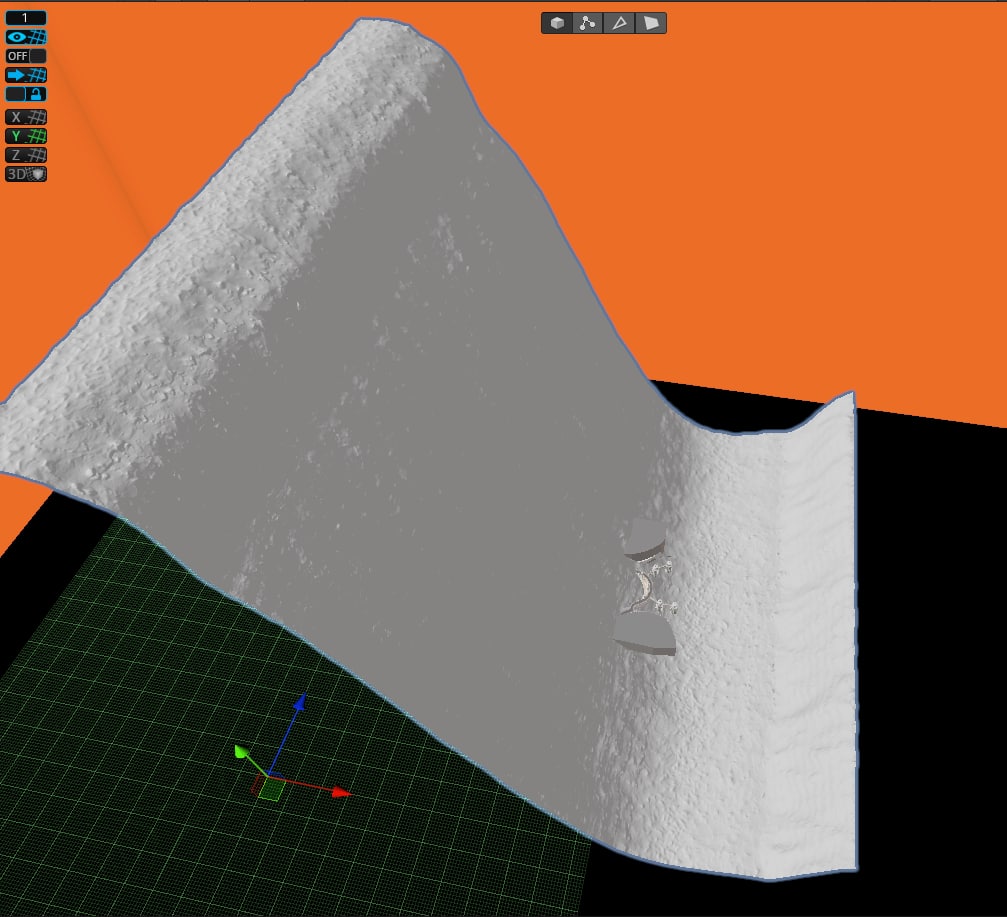
Task: Click the grid size value 1 field
Action: point(26,17)
